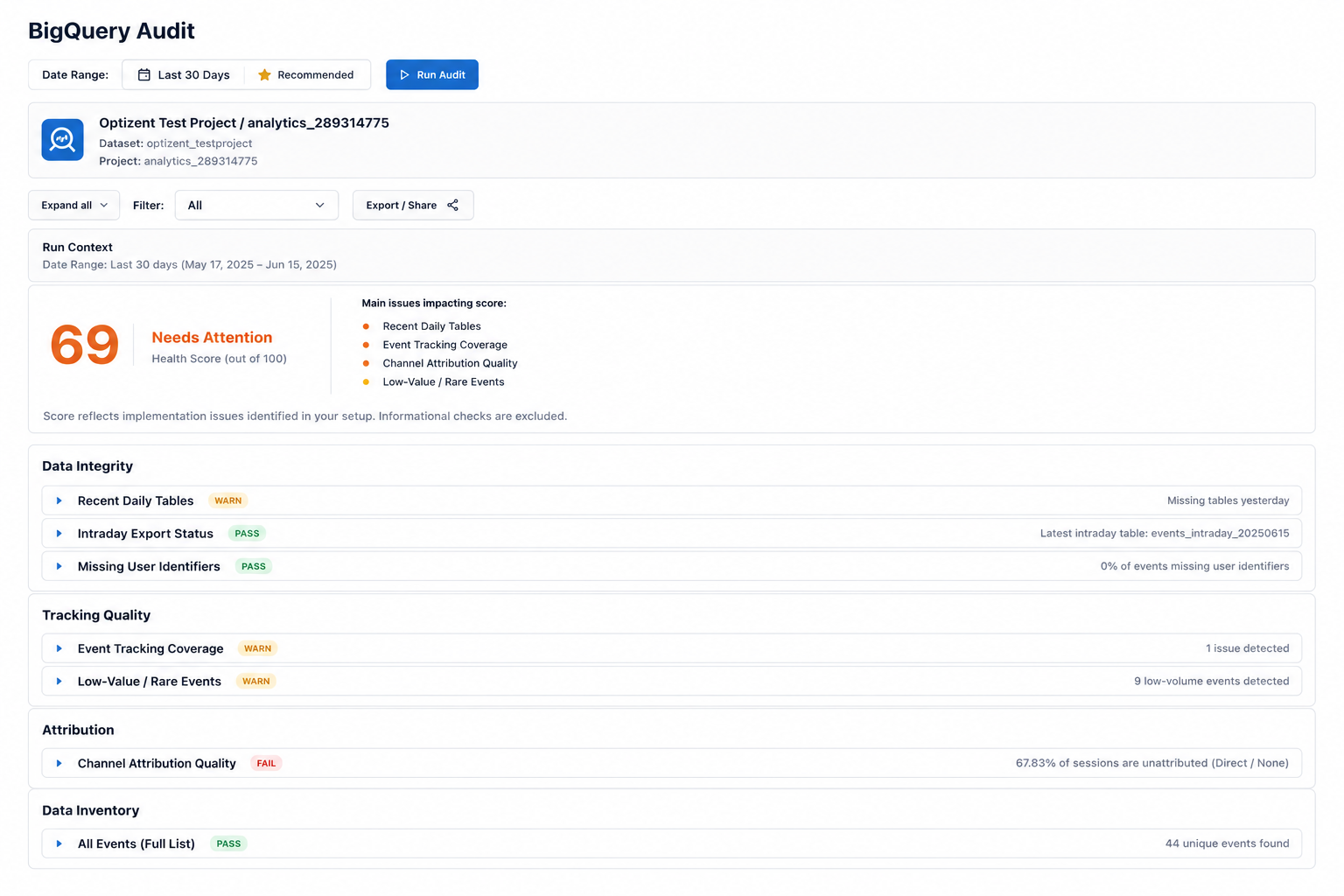The image size is (1344, 896).
Task: Click the chevron on Expand all button
Action: click(104, 205)
